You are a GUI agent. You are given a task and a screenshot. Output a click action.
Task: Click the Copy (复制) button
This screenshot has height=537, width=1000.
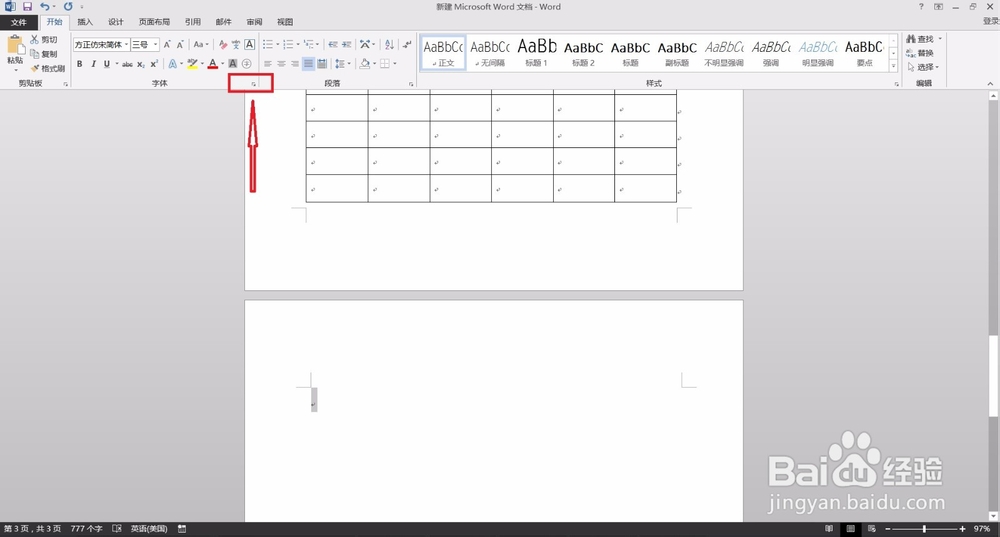coord(44,54)
